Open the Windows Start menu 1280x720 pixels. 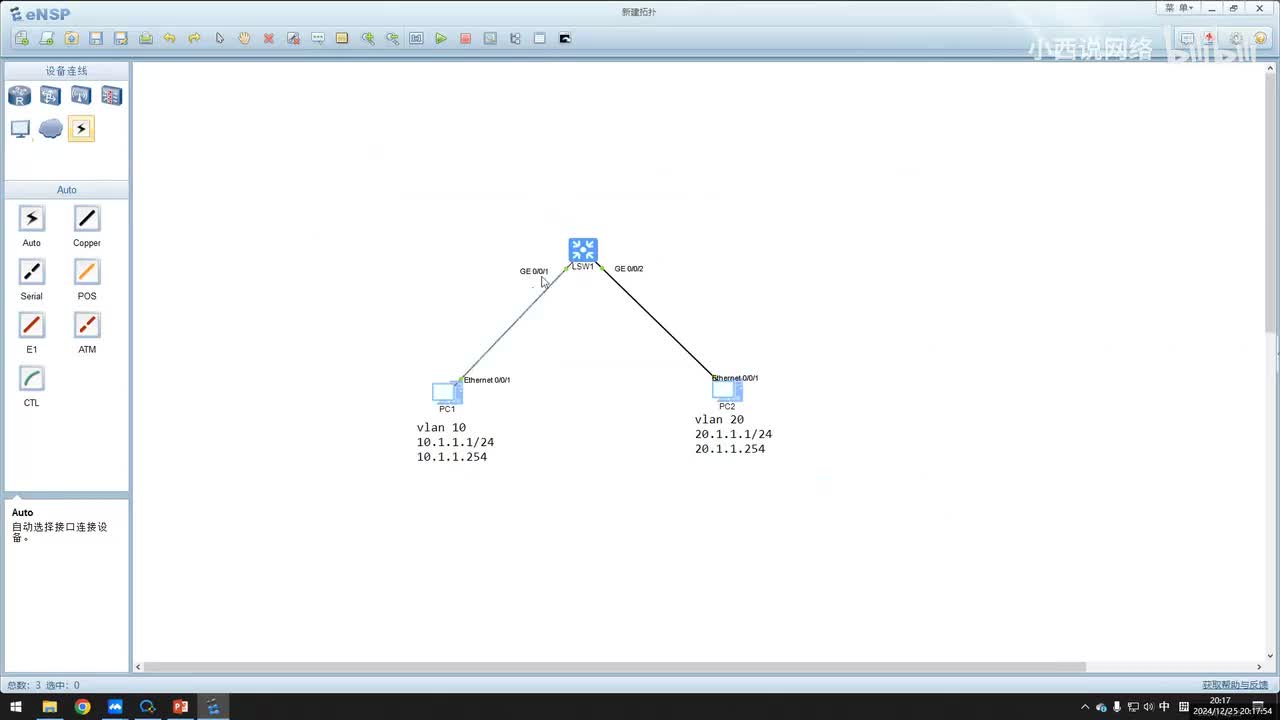pyautogui.click(x=16, y=707)
